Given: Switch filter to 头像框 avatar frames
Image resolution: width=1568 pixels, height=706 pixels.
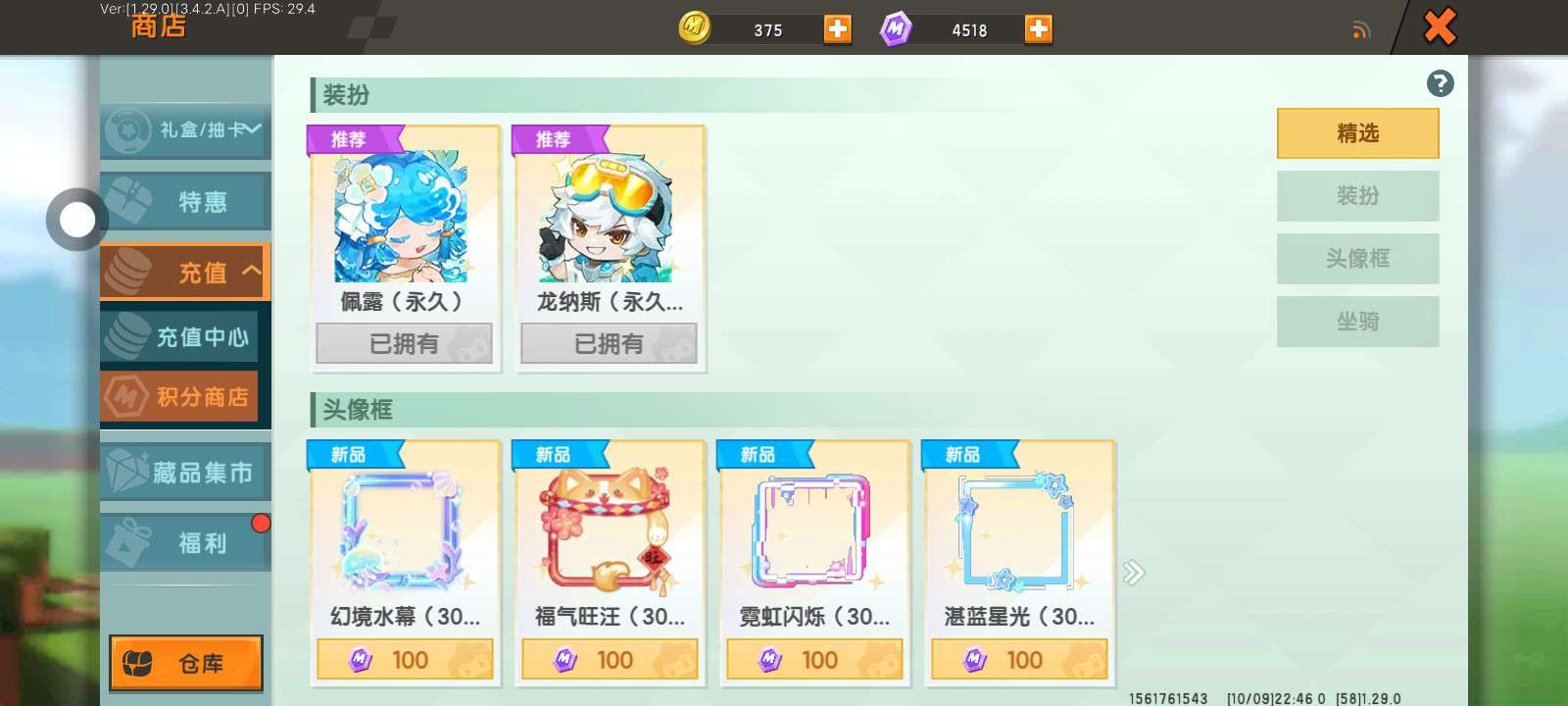Looking at the screenshot, I should pos(1357,259).
